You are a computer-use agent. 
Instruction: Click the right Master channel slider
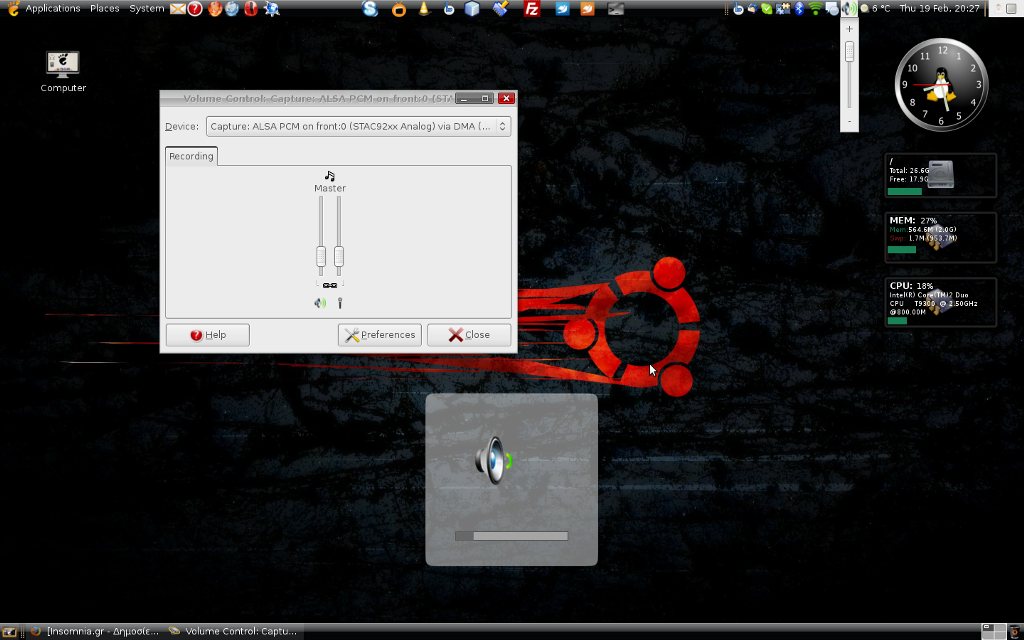pyautogui.click(x=338, y=238)
